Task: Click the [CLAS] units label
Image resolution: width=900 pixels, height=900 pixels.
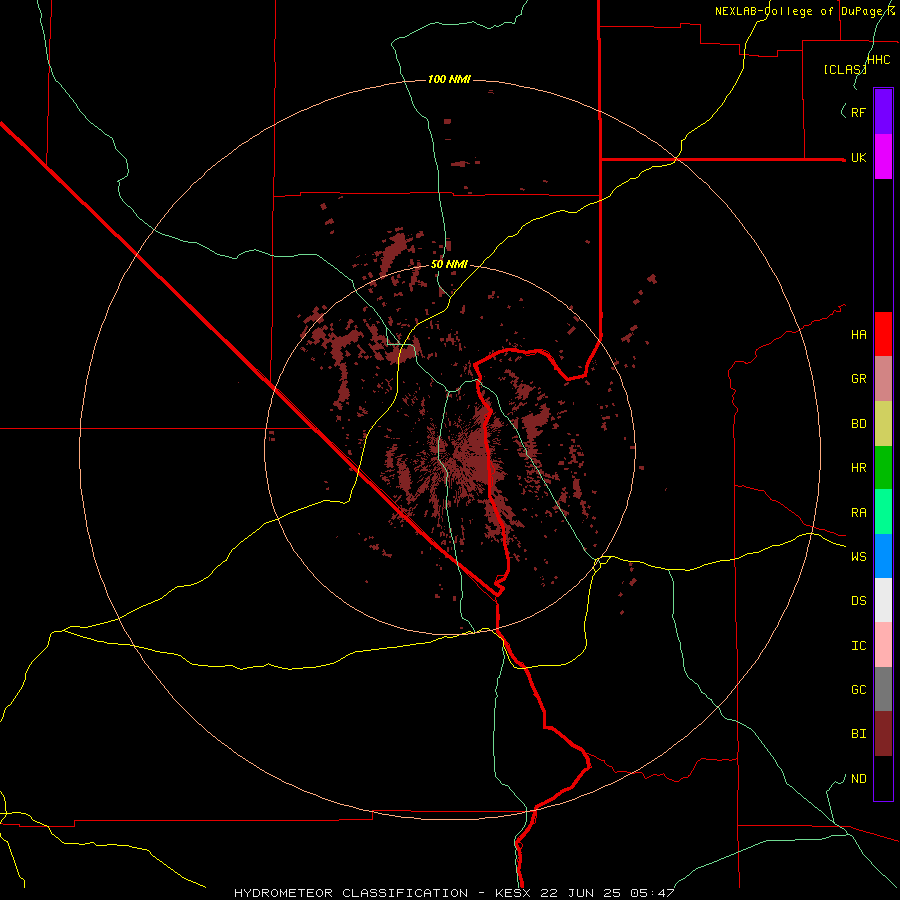Action: click(845, 69)
